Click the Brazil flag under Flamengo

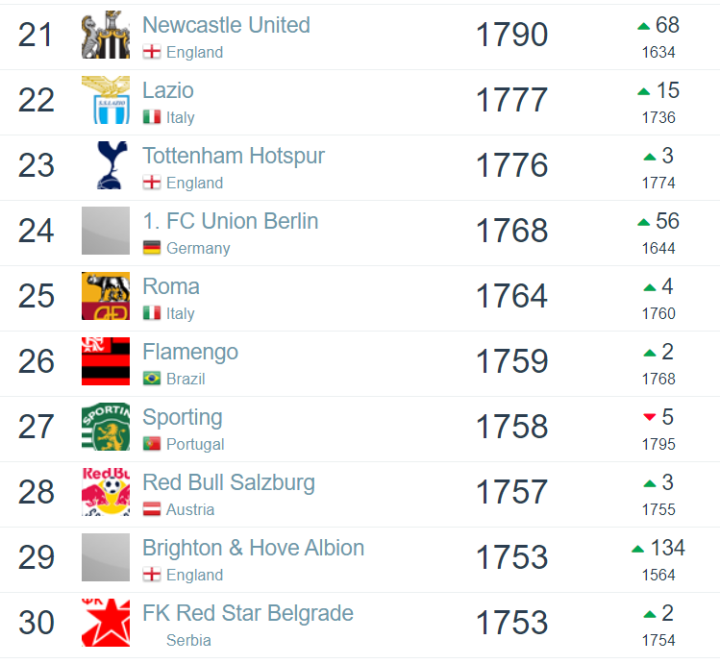pos(152,379)
